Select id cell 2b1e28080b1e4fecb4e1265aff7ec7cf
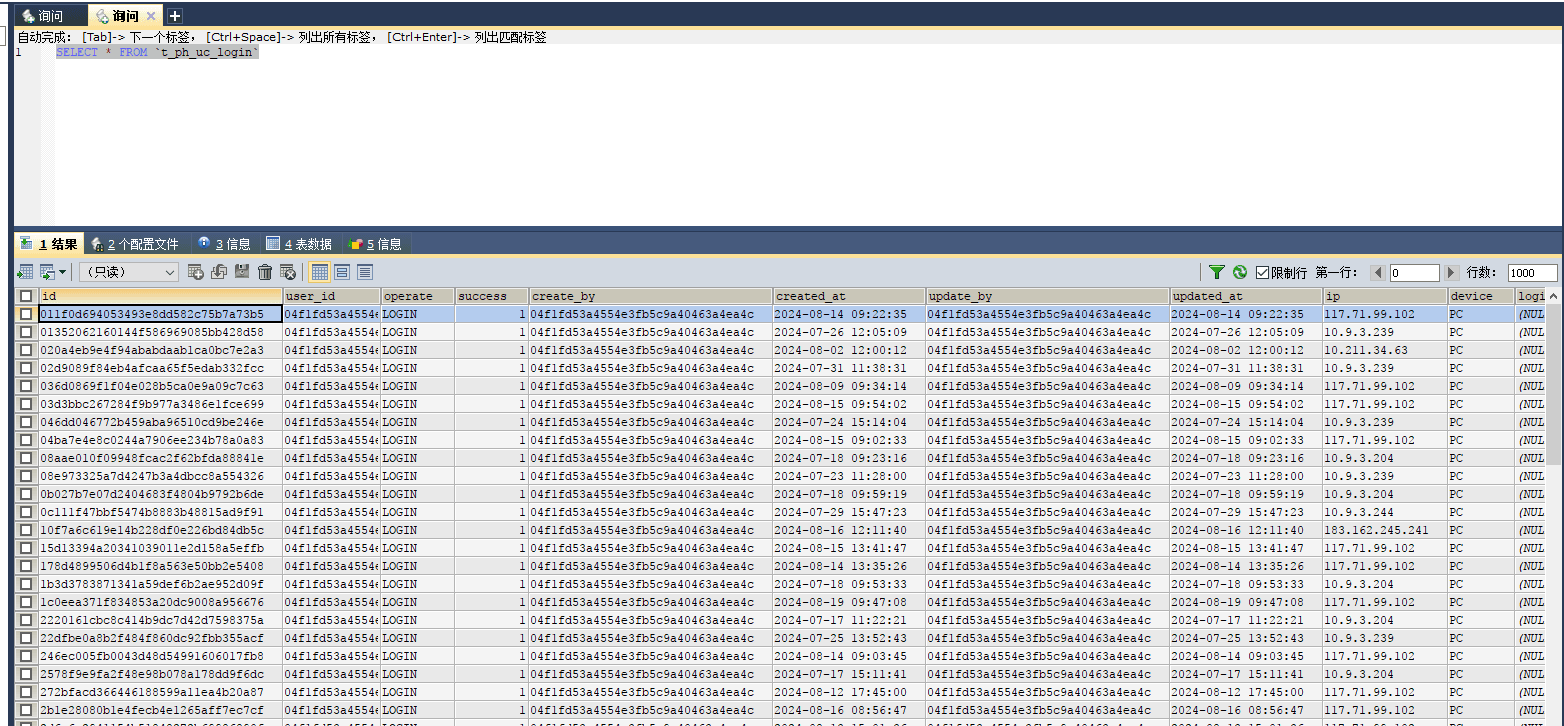Image resolution: width=1564 pixels, height=726 pixels. click(161, 710)
